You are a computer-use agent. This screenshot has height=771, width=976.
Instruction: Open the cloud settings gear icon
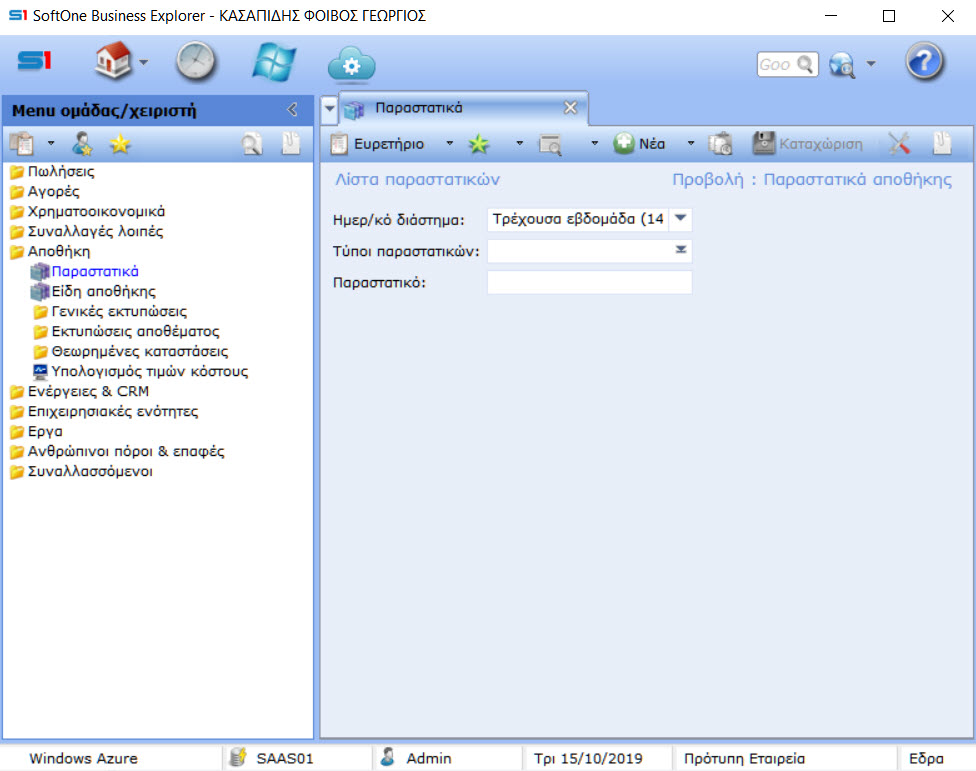352,65
